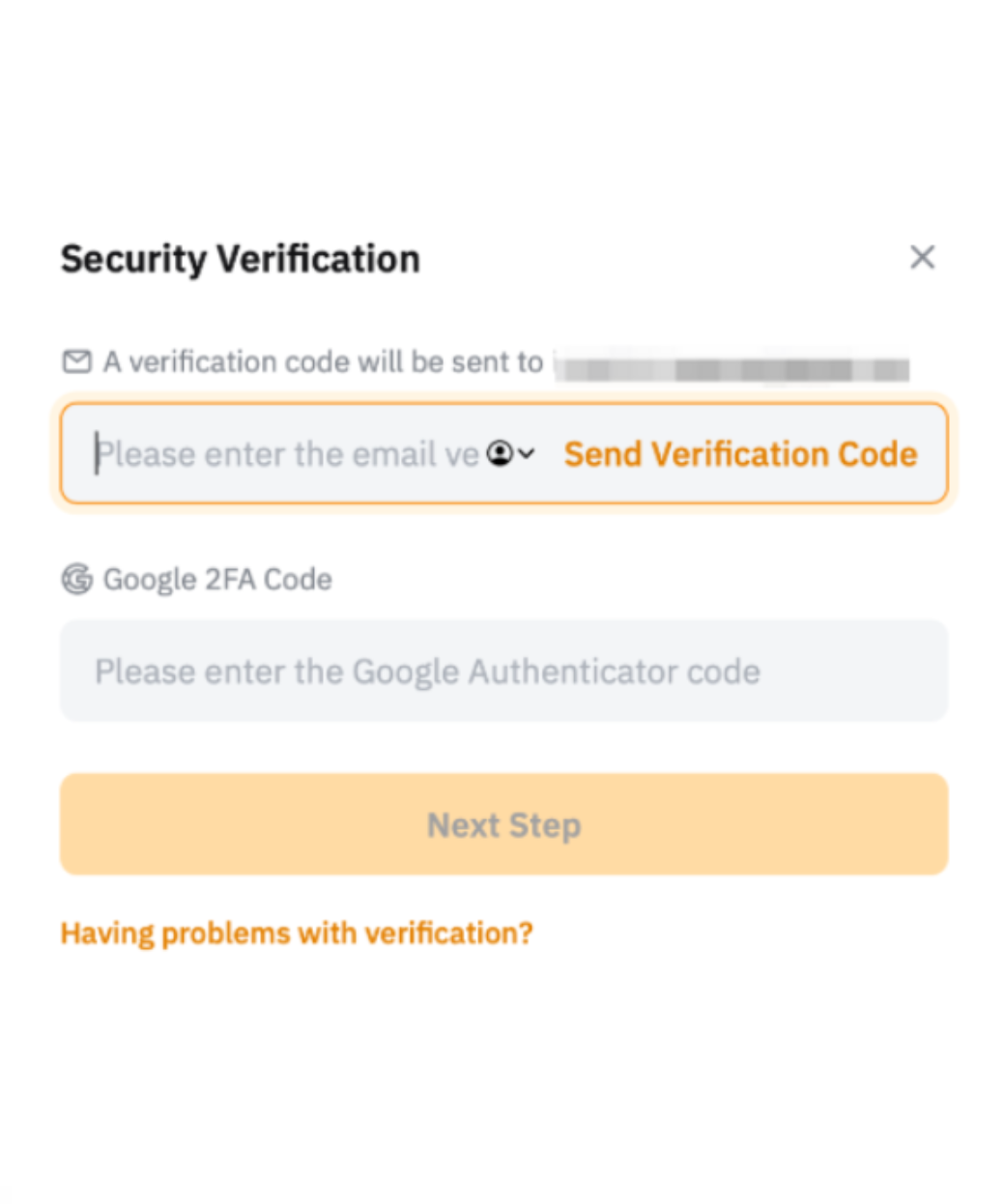
Task: Click the 'A verification code will be sent to' text
Action: [x=323, y=361]
